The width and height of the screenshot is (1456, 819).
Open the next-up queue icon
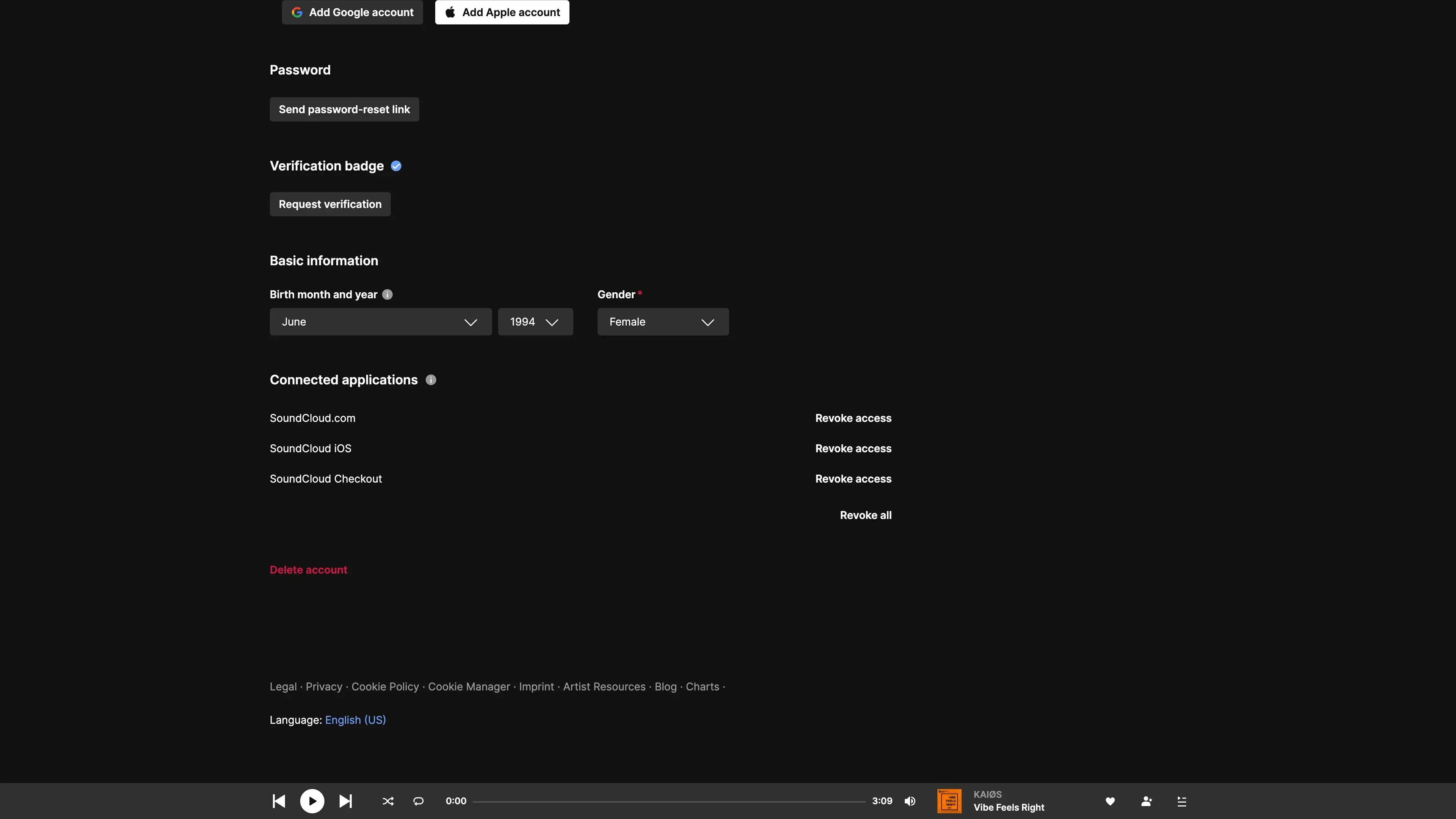(x=1182, y=801)
